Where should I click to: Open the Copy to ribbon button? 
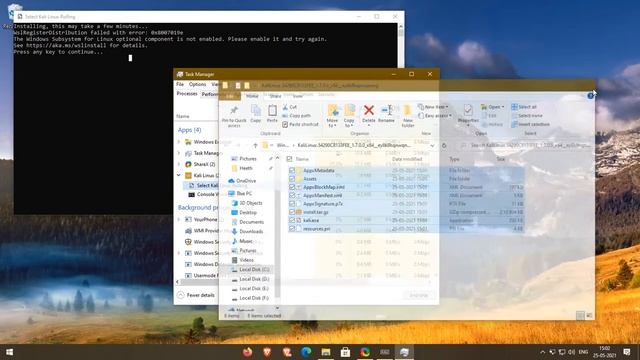pos(349,116)
